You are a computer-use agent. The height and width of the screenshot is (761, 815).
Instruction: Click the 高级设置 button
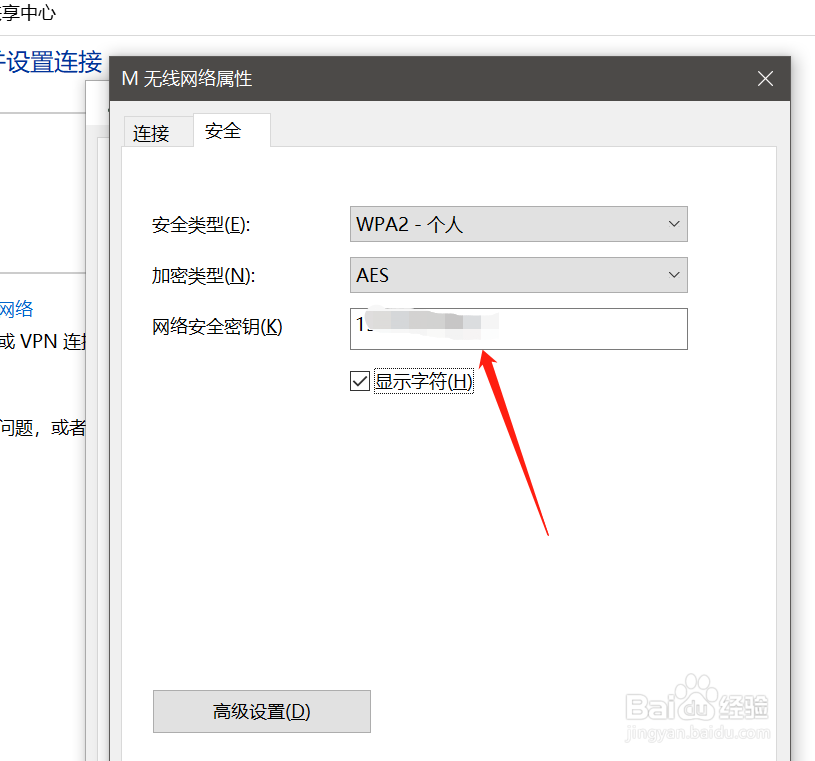click(261, 711)
